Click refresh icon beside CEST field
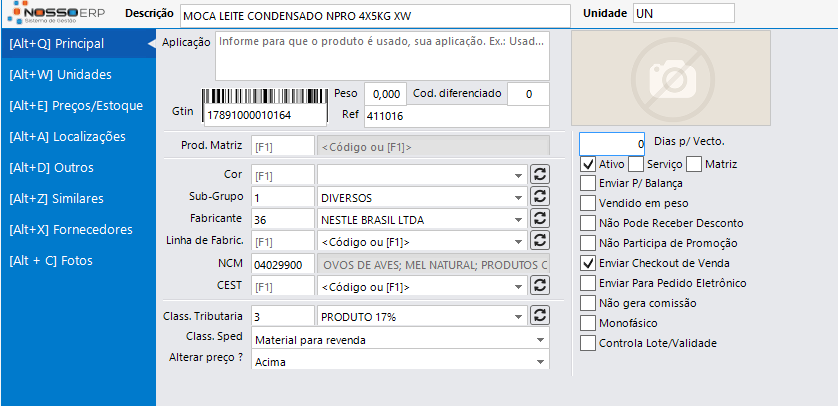The height and width of the screenshot is (413, 838). pos(541,286)
